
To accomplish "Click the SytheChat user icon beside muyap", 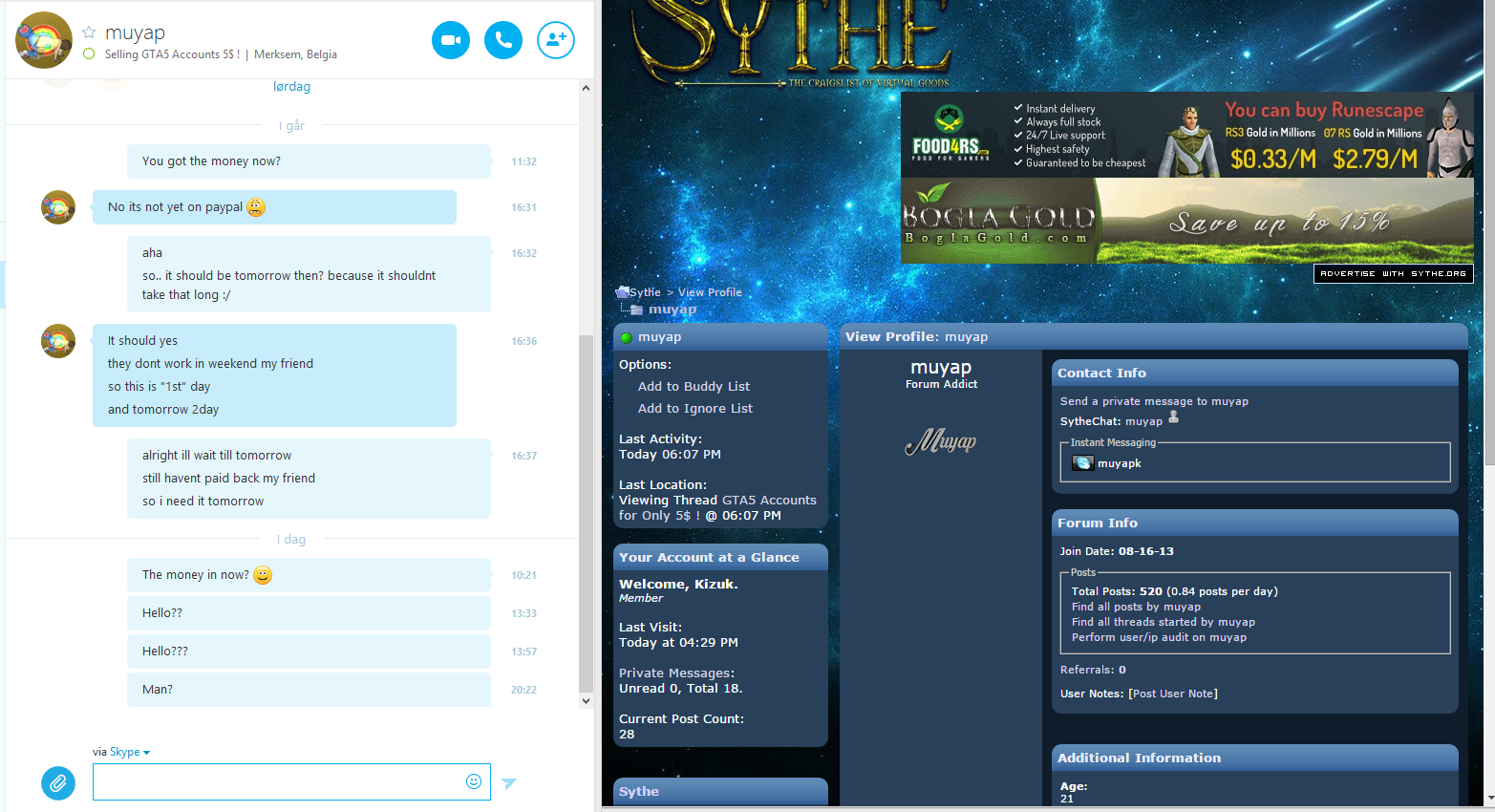I will point(1174,417).
